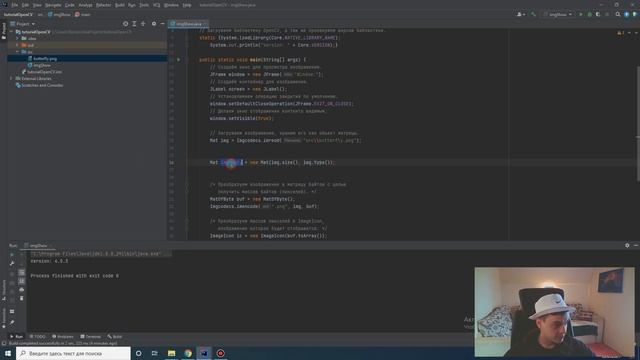Open the Refactor menu
The width and height of the screenshot is (640, 360).
[103, 5]
